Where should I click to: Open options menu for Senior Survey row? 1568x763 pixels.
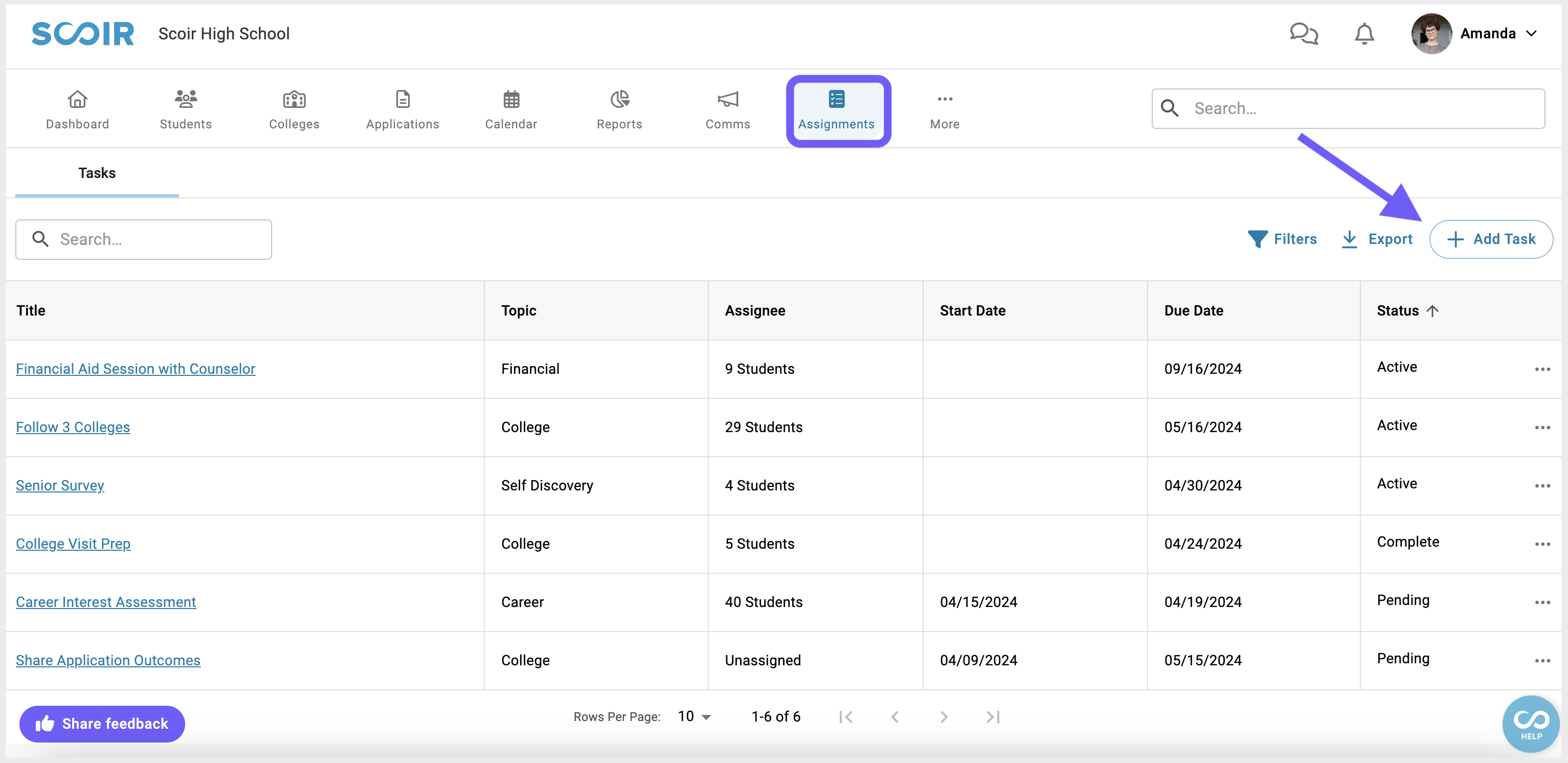[x=1542, y=485]
